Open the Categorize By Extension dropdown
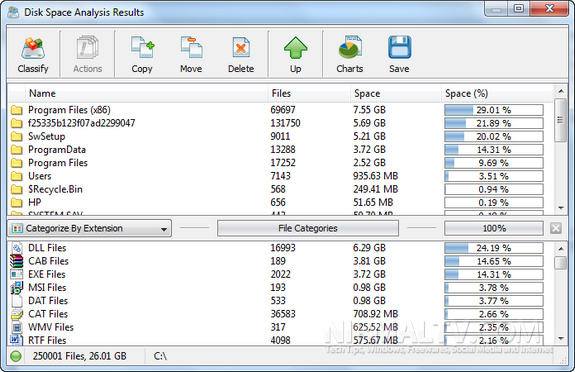 point(89,228)
